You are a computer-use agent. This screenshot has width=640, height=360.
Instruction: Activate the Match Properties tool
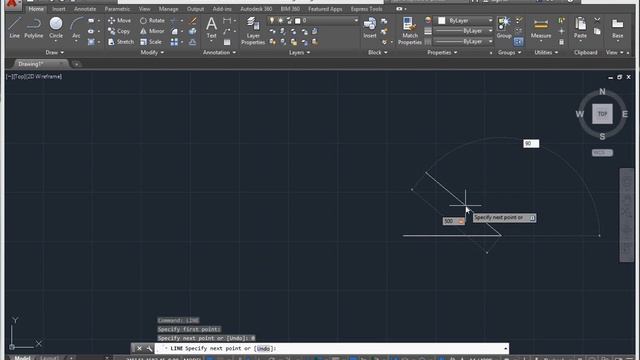point(409,31)
